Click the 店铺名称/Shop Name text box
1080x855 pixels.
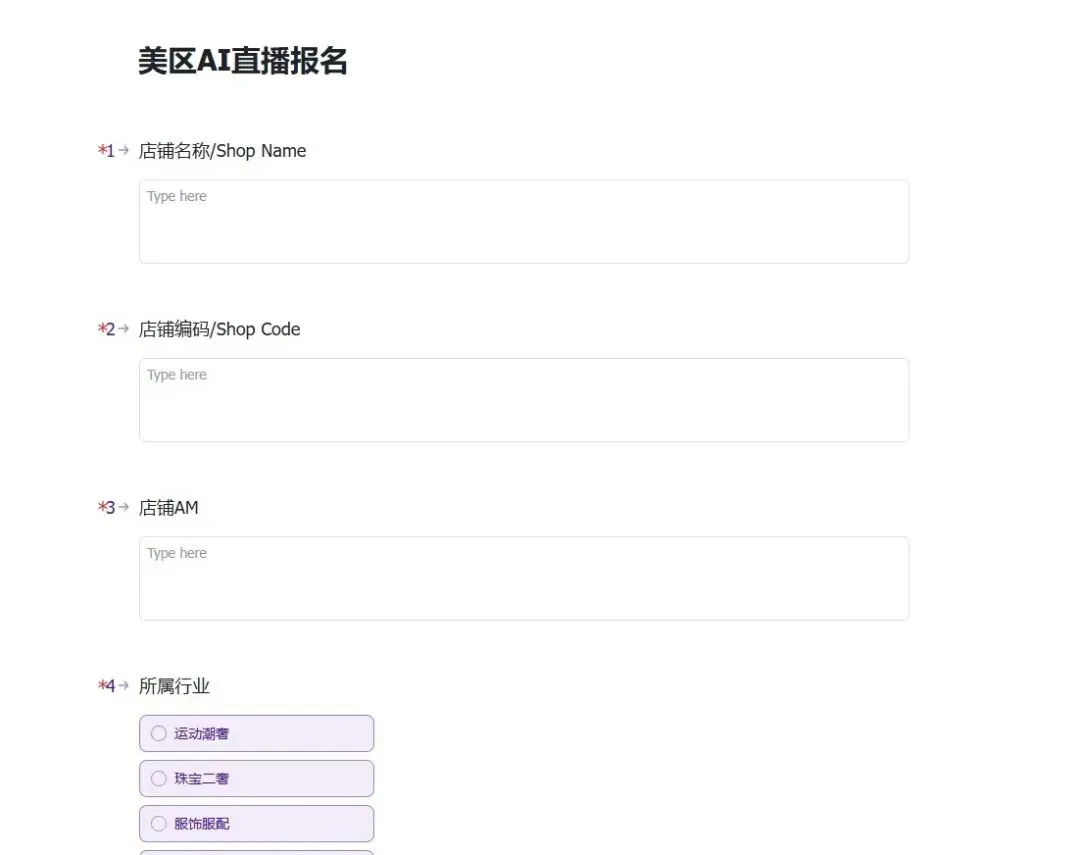pyautogui.click(x=523, y=221)
